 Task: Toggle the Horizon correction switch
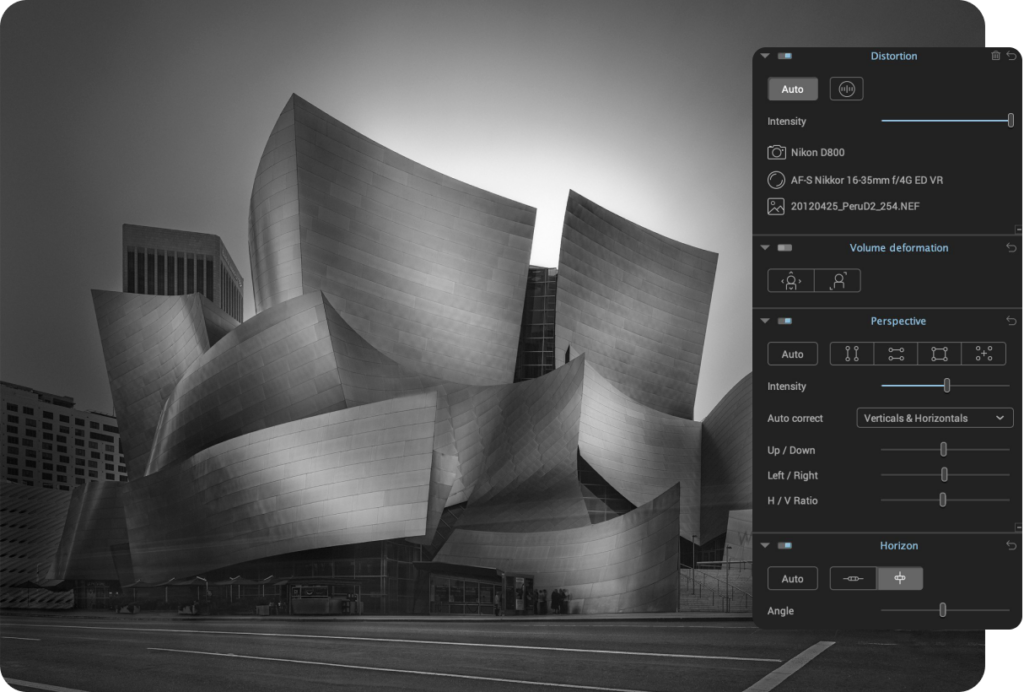[785, 546]
